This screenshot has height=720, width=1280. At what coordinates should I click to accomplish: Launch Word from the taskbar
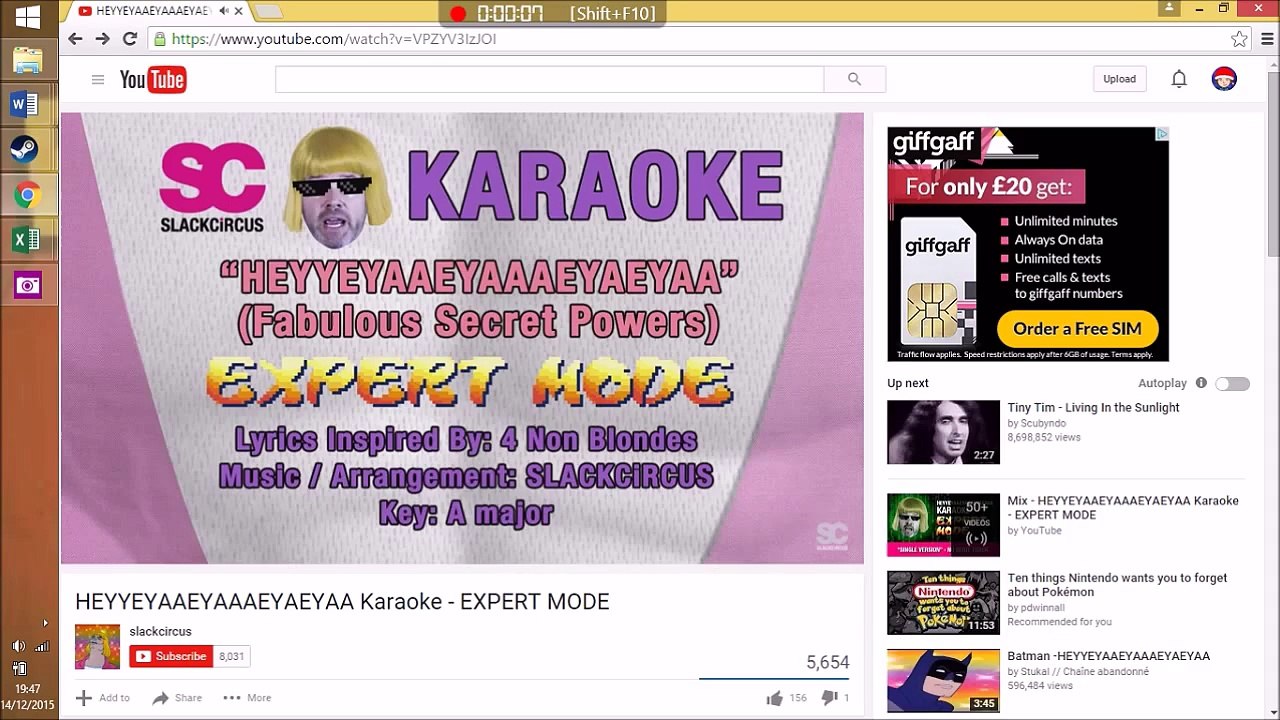[x=26, y=104]
